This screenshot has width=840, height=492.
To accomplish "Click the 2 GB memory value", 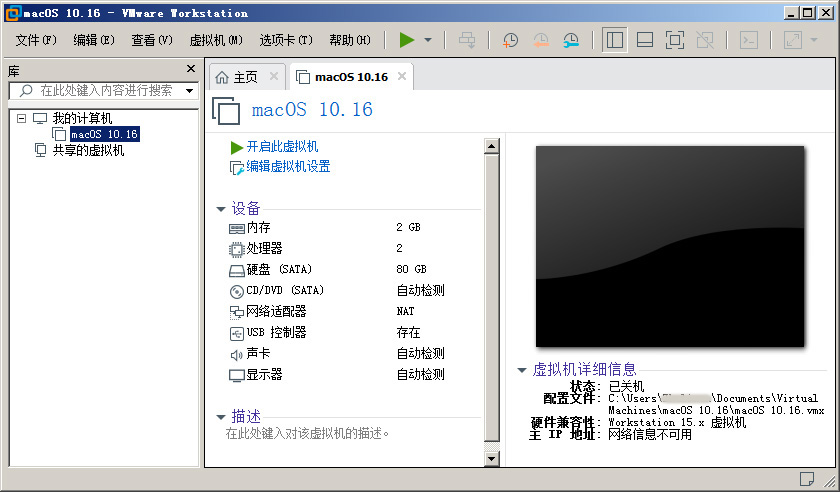I will pos(408,227).
